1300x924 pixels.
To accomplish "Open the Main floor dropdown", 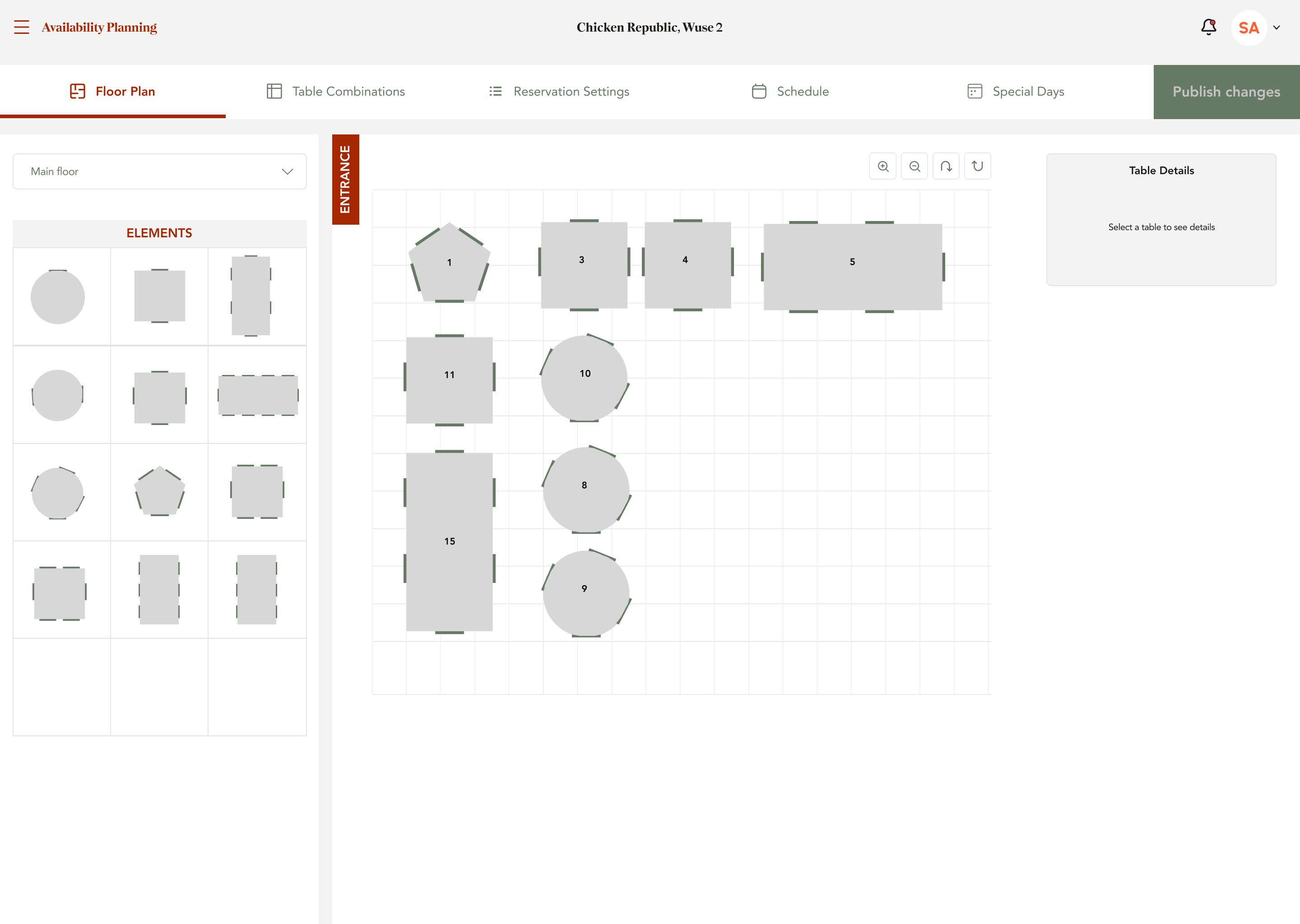I will tap(159, 171).
